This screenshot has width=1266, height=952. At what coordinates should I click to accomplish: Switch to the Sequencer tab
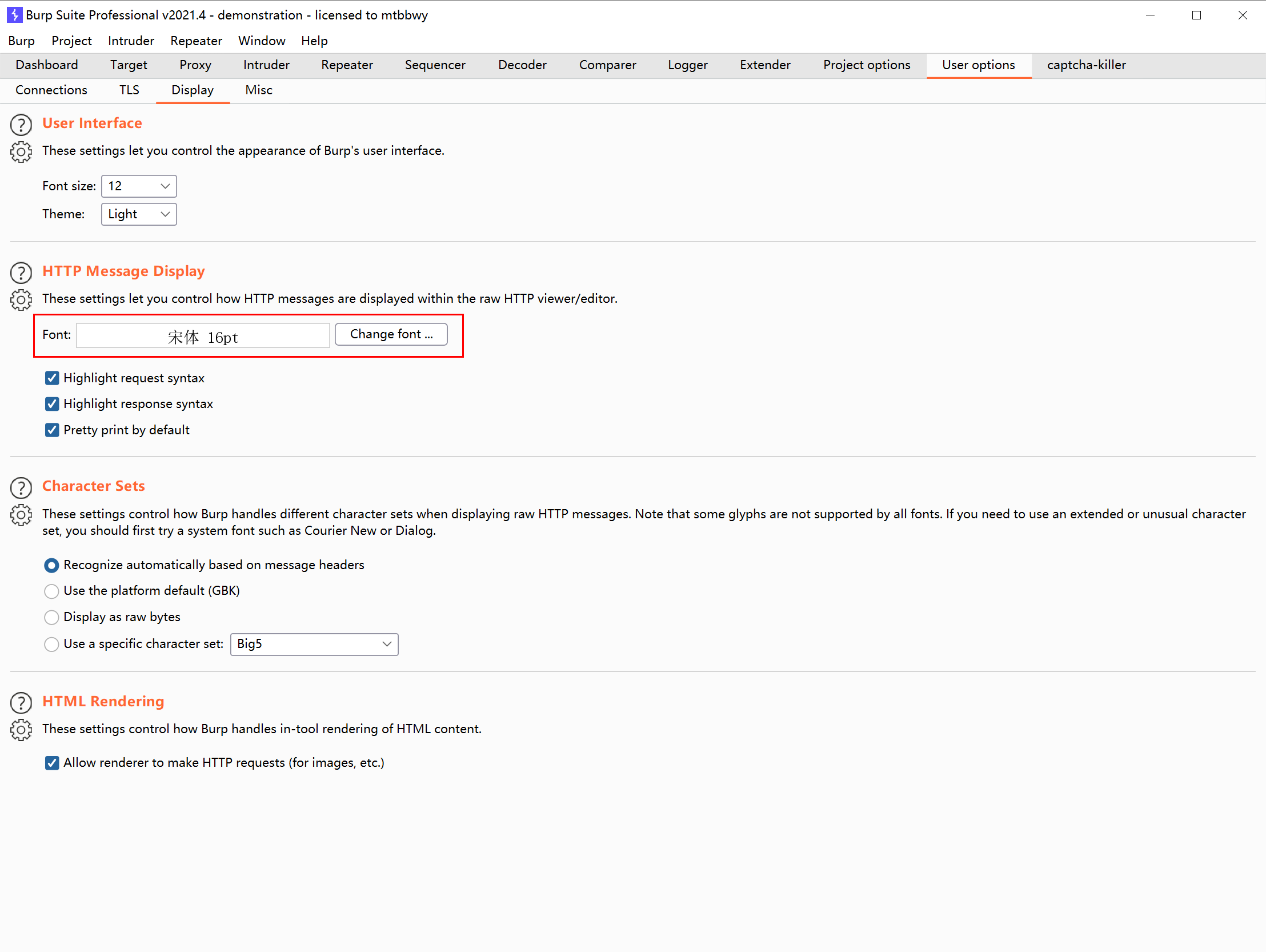(x=435, y=65)
